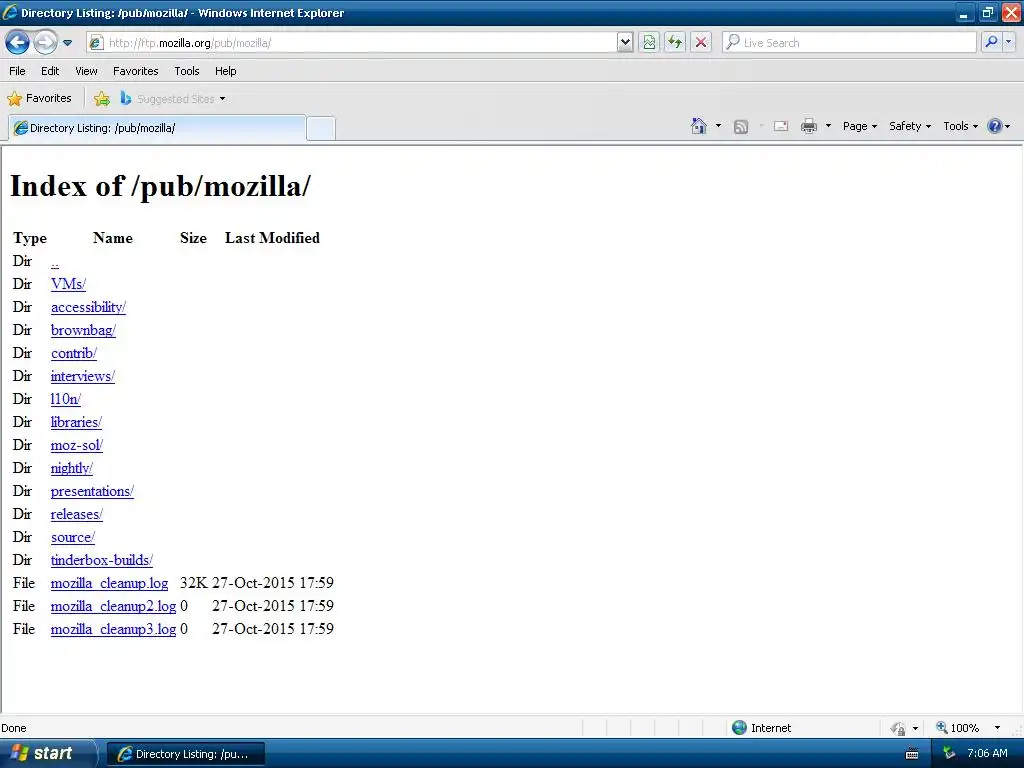Viewport: 1024px width, 768px height.
Task: Open the Suggested Sites dropdown
Action: pyautogui.click(x=173, y=99)
